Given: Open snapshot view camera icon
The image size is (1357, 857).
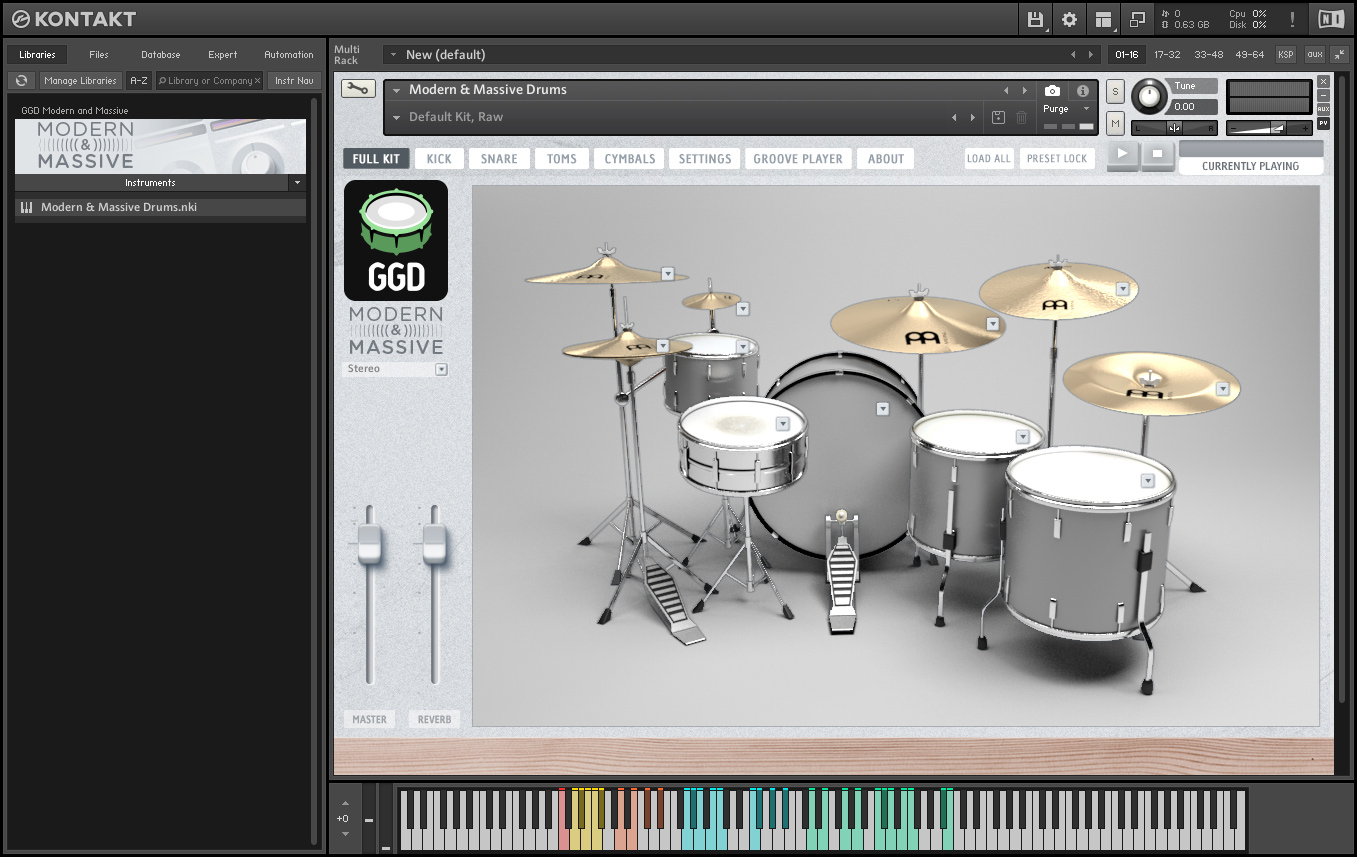Looking at the screenshot, I should [x=1052, y=90].
